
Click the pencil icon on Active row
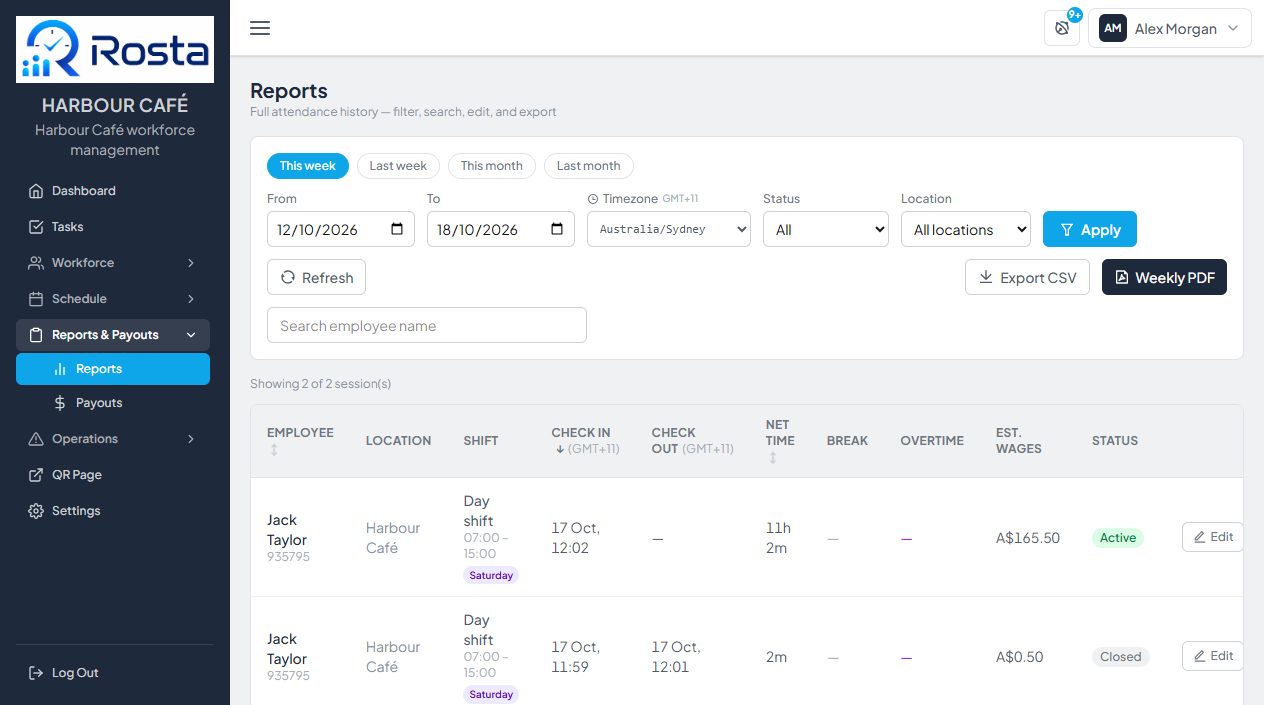1199,537
